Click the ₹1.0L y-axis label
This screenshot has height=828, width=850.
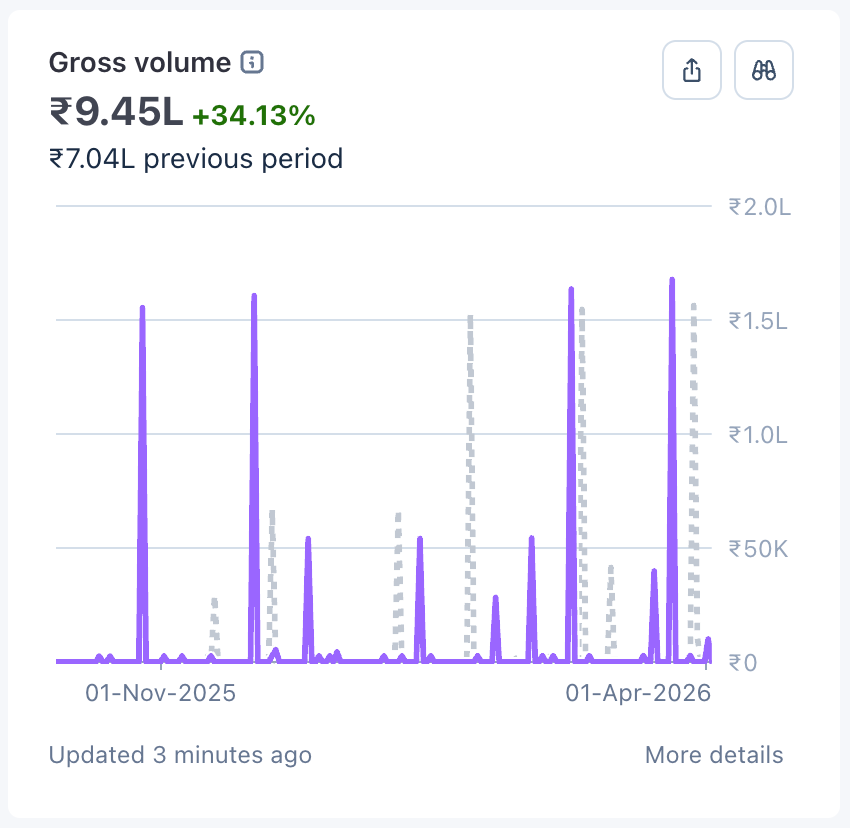click(x=759, y=435)
